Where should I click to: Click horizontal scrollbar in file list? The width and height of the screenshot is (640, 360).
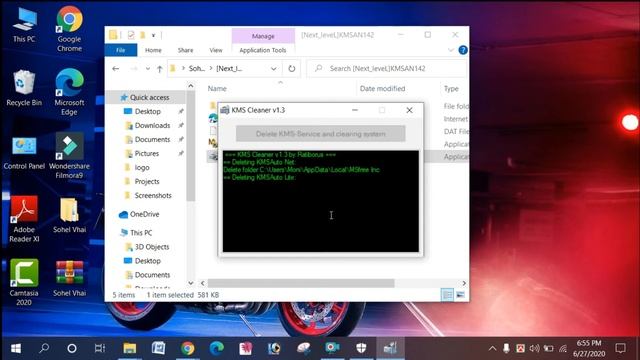click(301, 283)
